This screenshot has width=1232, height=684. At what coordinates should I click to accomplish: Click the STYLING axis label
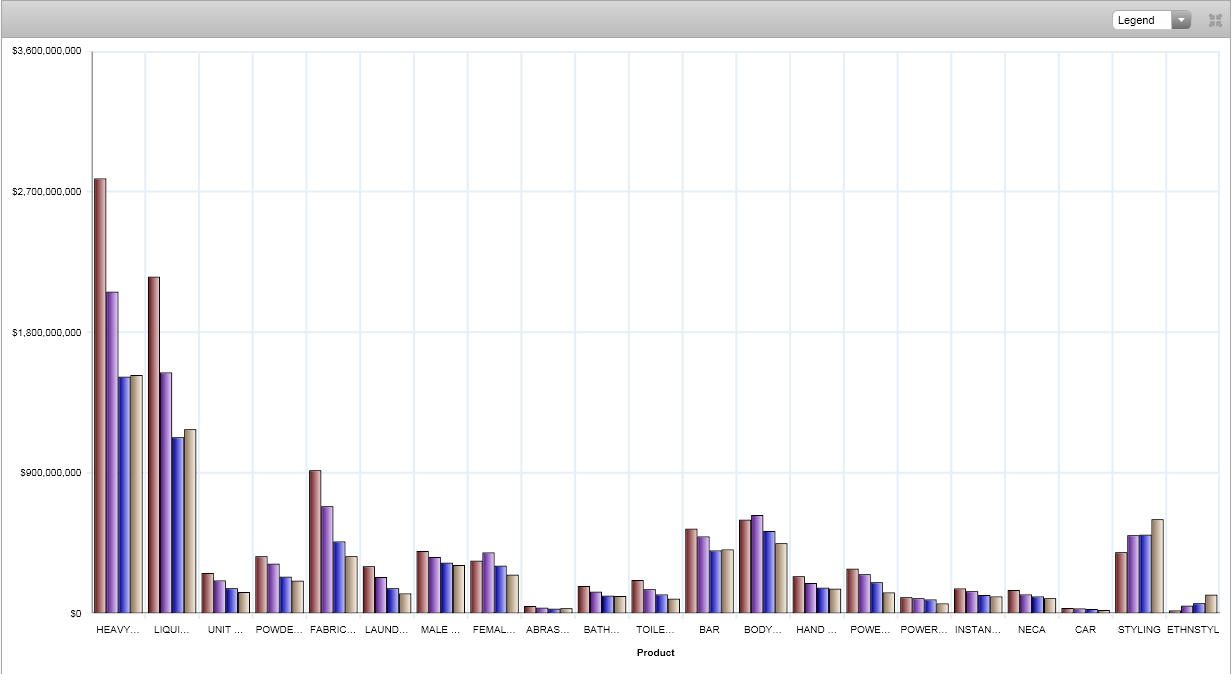1139,630
